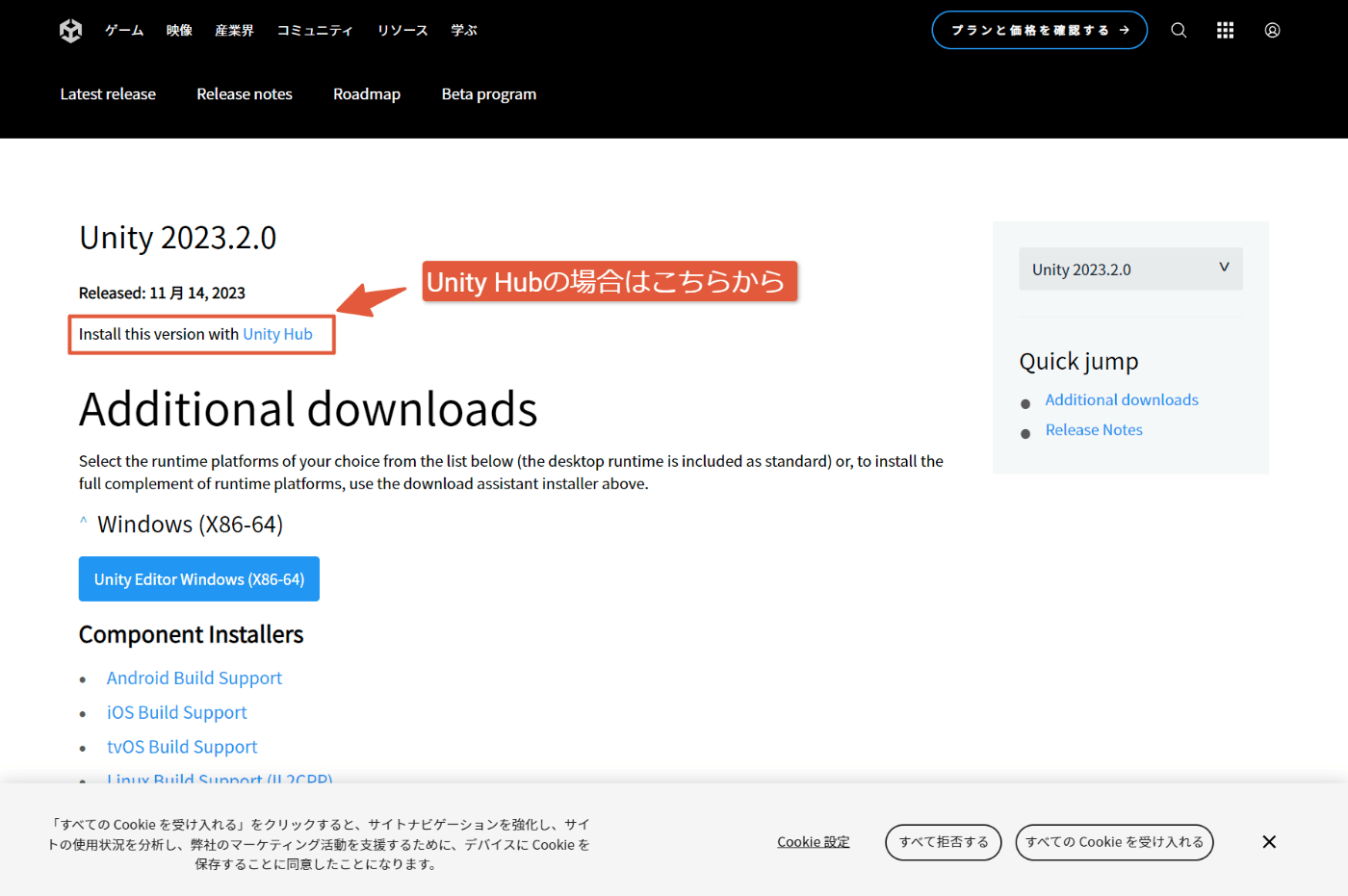Viewport: 1348px width, 896px height.
Task: Open the ゲーム menu
Action: pos(124,31)
